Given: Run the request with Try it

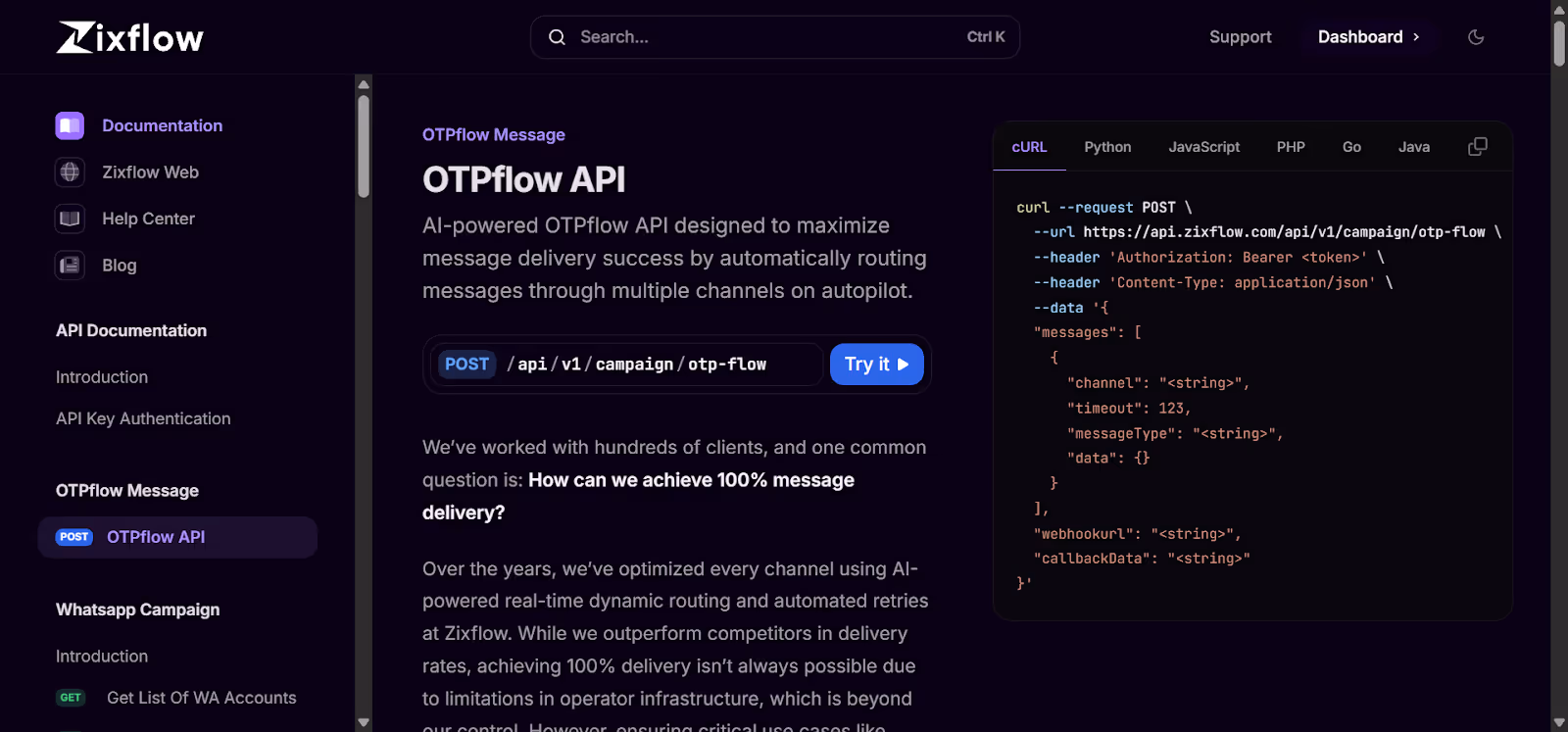Looking at the screenshot, I should tap(876, 365).
